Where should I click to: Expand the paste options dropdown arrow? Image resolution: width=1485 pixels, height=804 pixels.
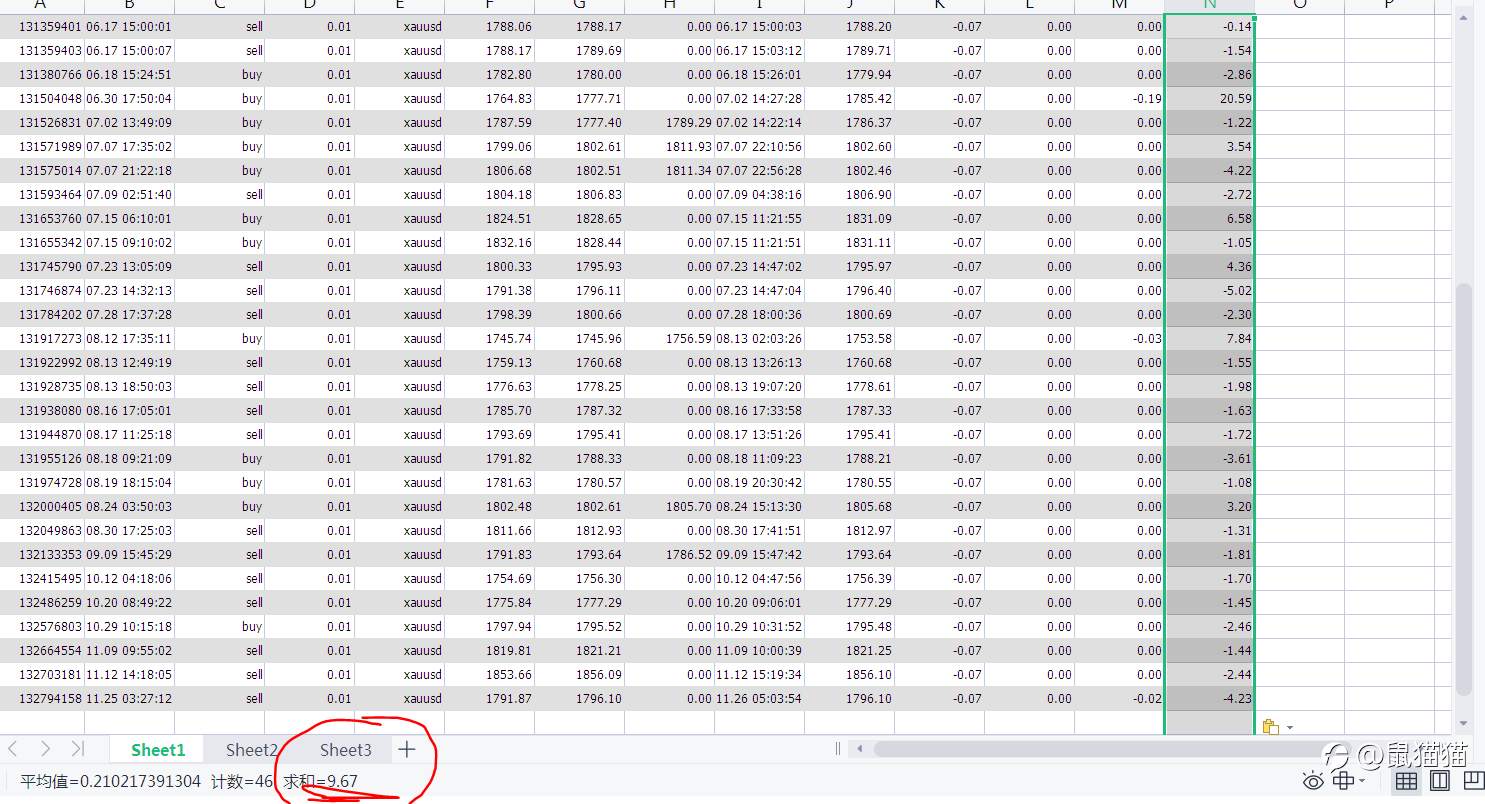pos(1290,728)
